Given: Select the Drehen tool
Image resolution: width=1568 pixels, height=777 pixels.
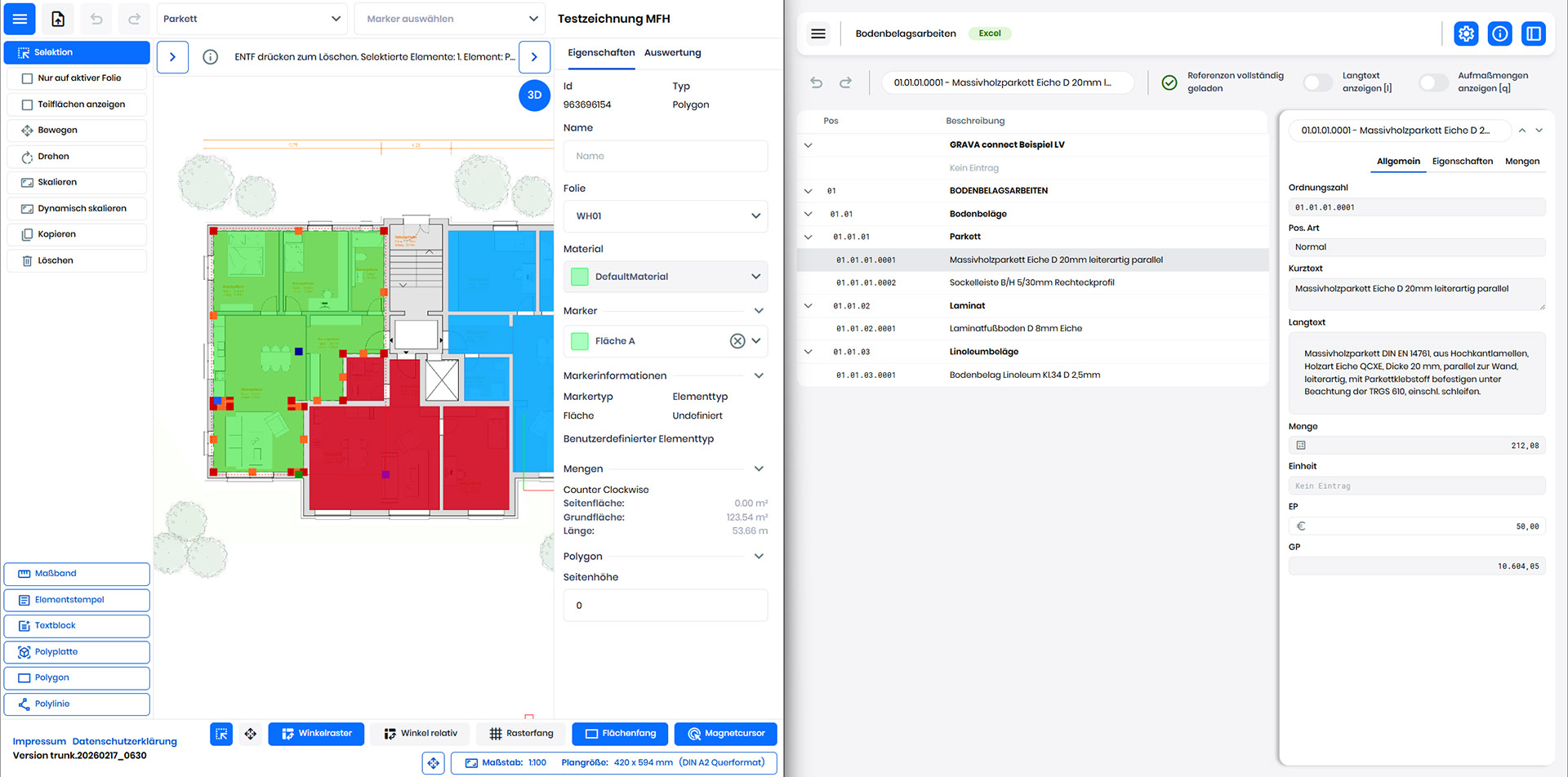Looking at the screenshot, I should 77,157.
